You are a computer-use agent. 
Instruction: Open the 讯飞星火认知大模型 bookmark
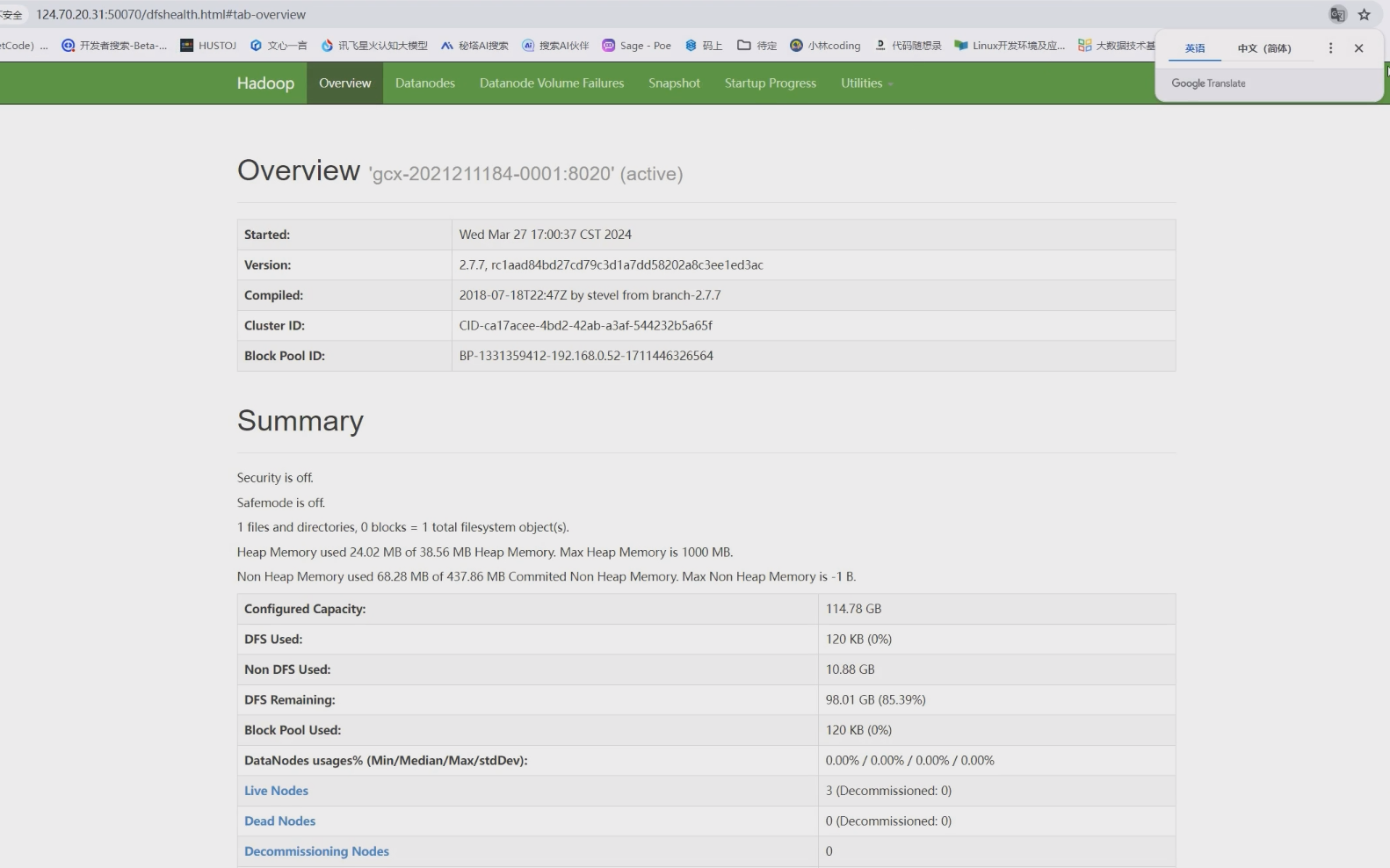[374, 46]
